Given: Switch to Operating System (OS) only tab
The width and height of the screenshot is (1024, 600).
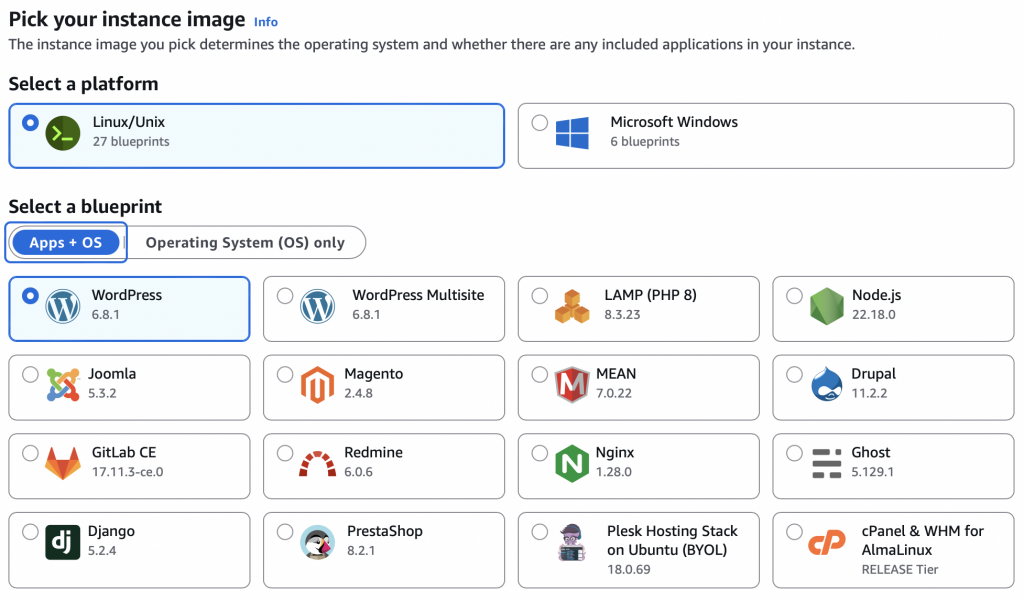Looking at the screenshot, I should click(245, 242).
